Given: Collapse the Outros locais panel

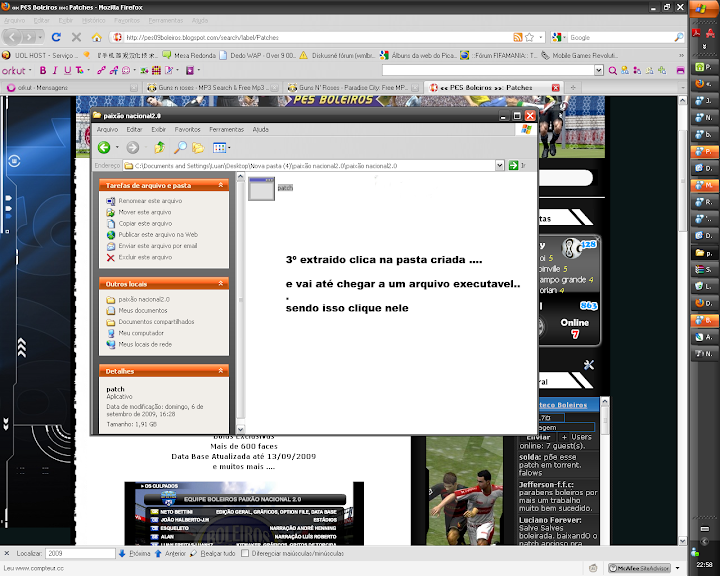Looking at the screenshot, I should (x=221, y=283).
